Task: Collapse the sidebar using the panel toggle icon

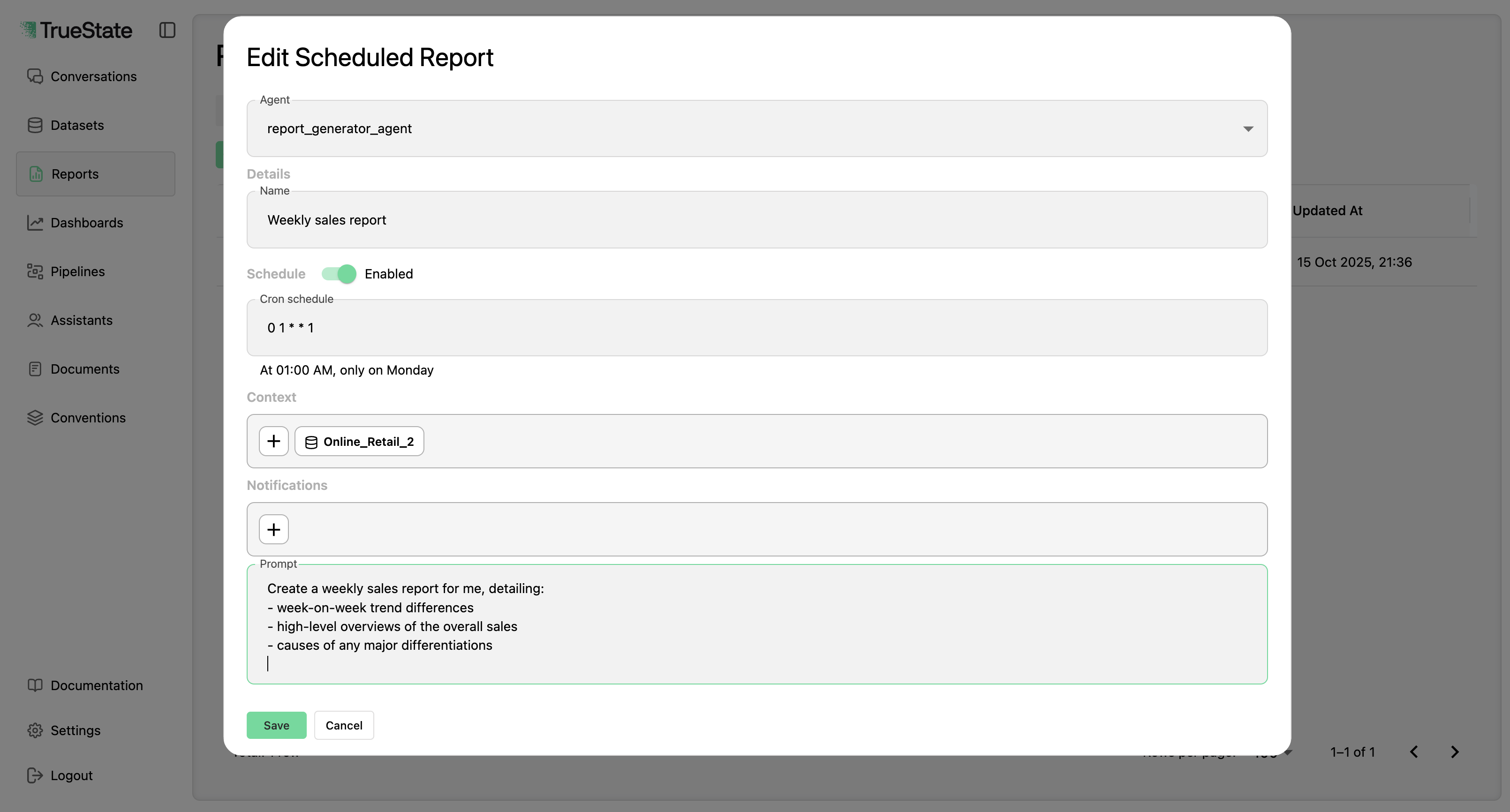Action: coord(168,30)
